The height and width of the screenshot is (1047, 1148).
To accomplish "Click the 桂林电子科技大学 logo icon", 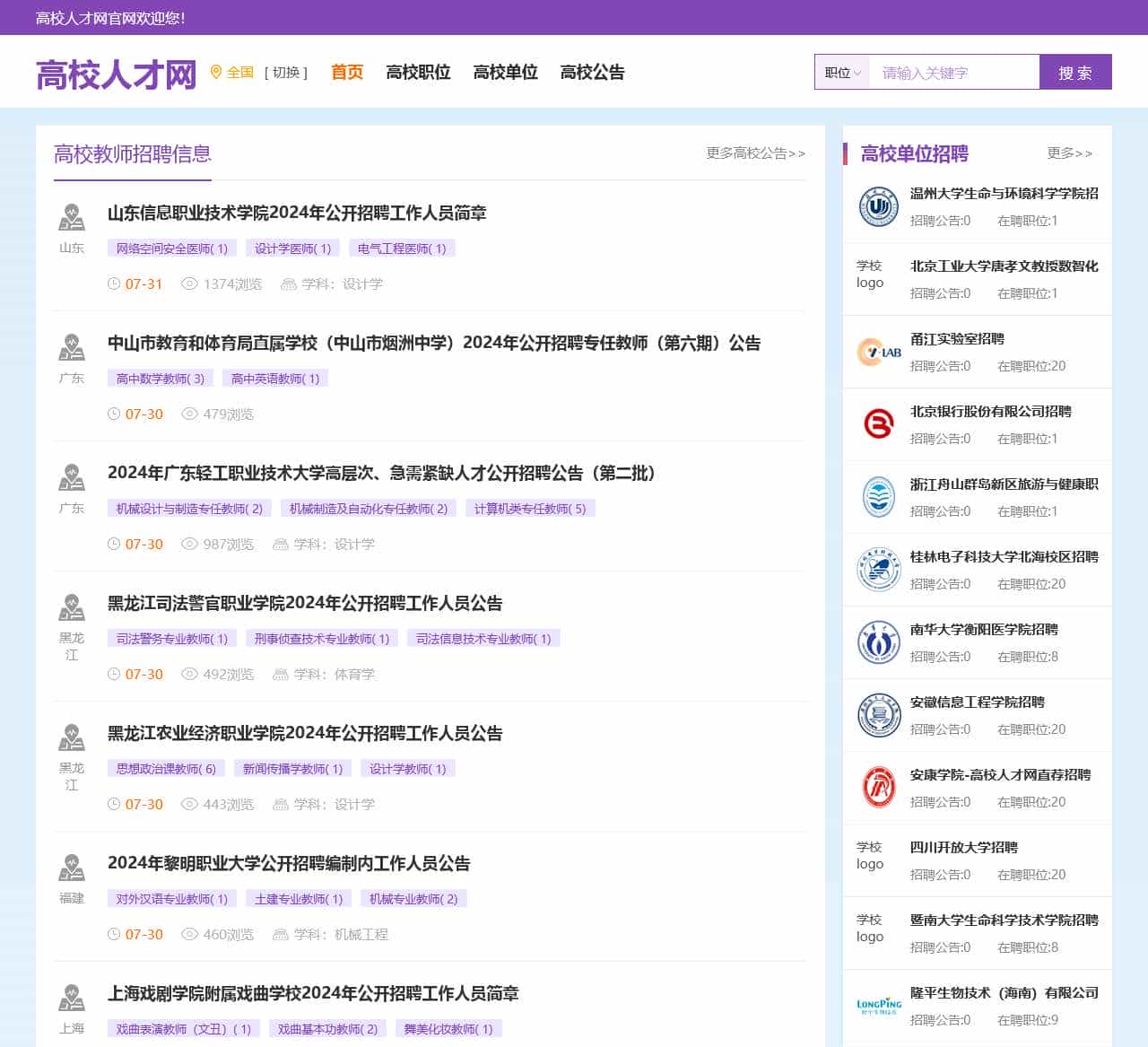I will (878, 570).
